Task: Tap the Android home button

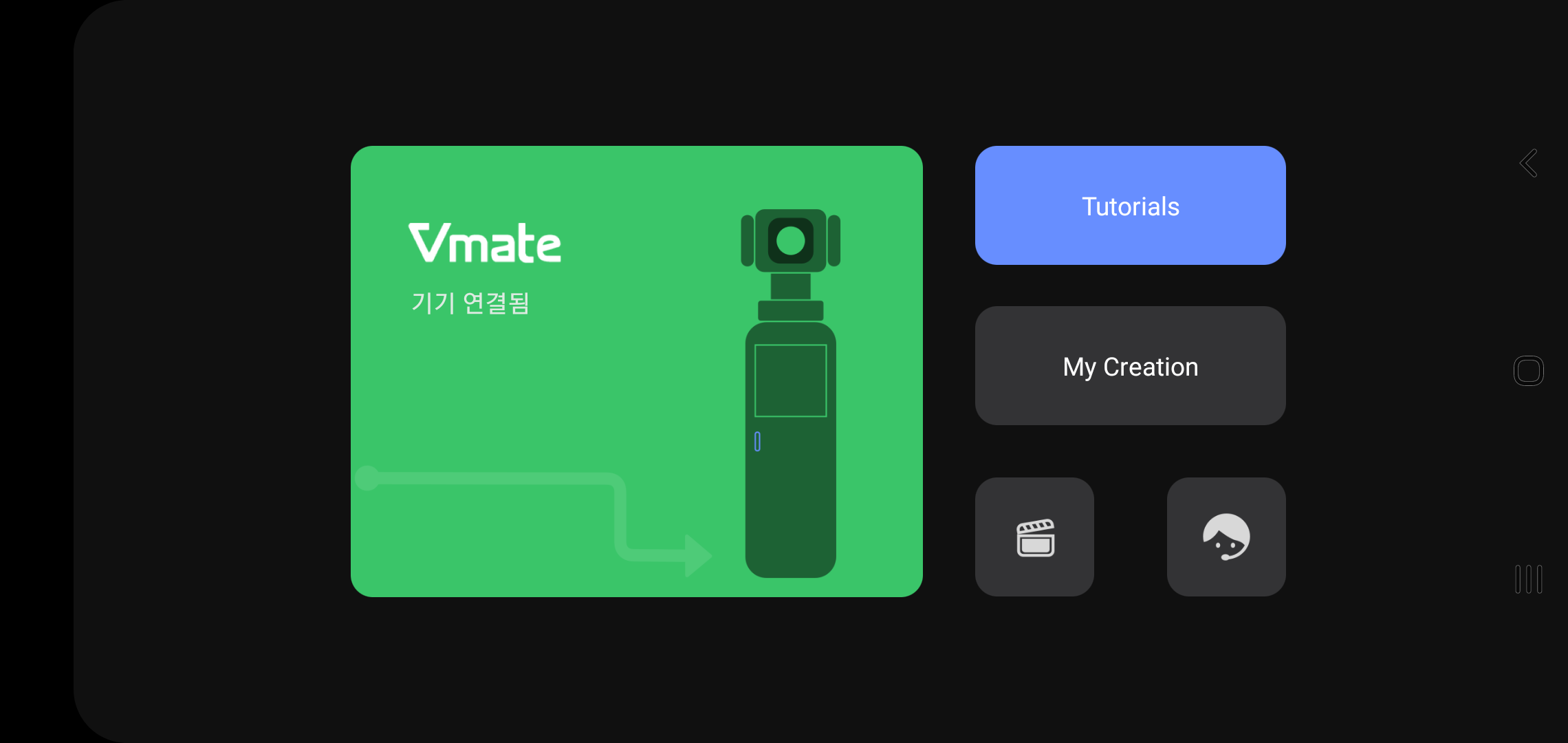Action: coord(1528,371)
